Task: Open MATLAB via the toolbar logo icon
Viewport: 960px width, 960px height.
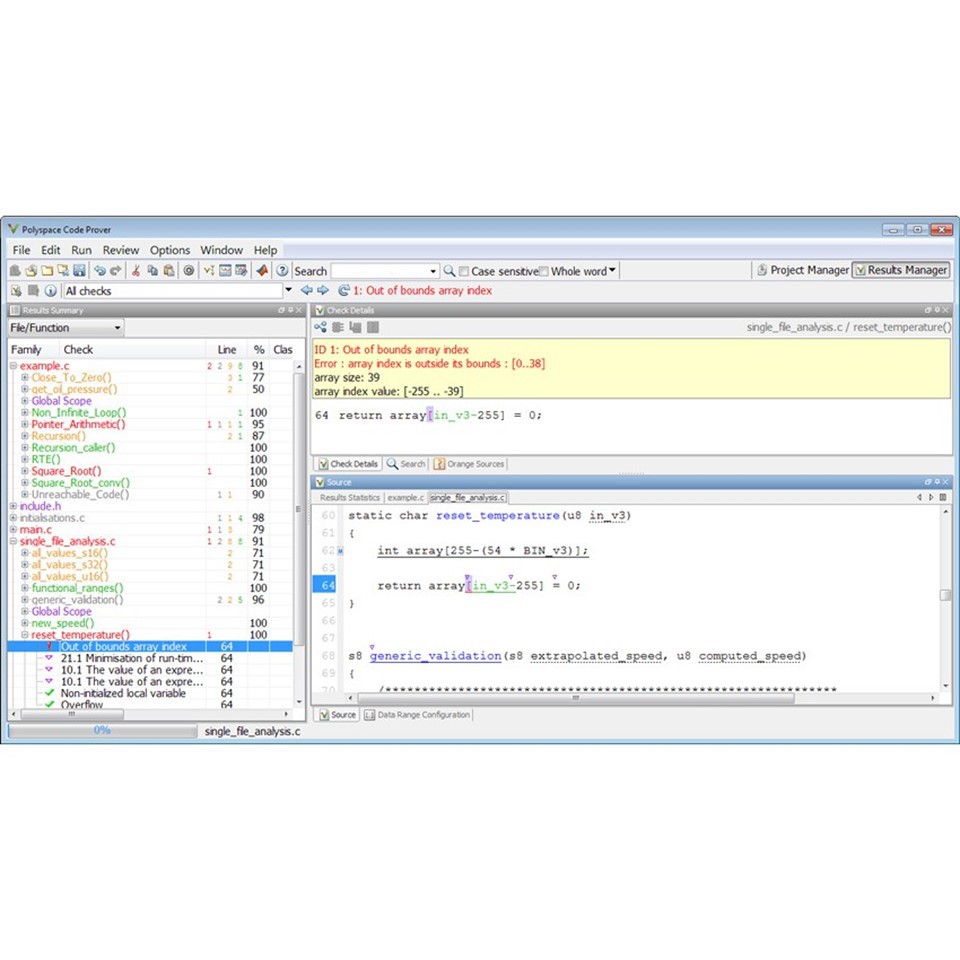Action: [262, 270]
